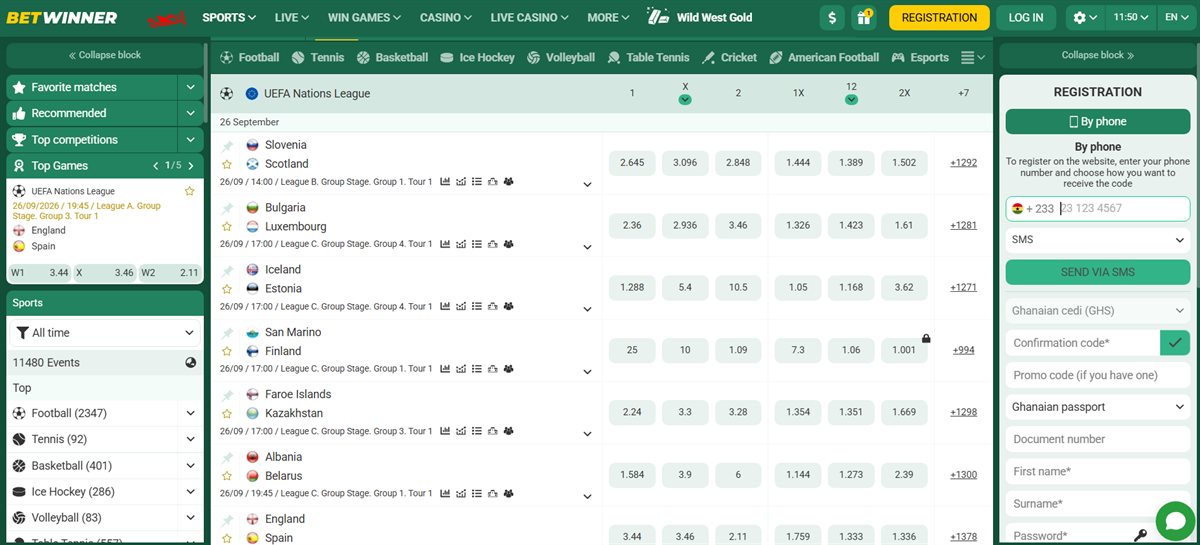
Task: Open the settings gear menu
Action: click(1084, 17)
